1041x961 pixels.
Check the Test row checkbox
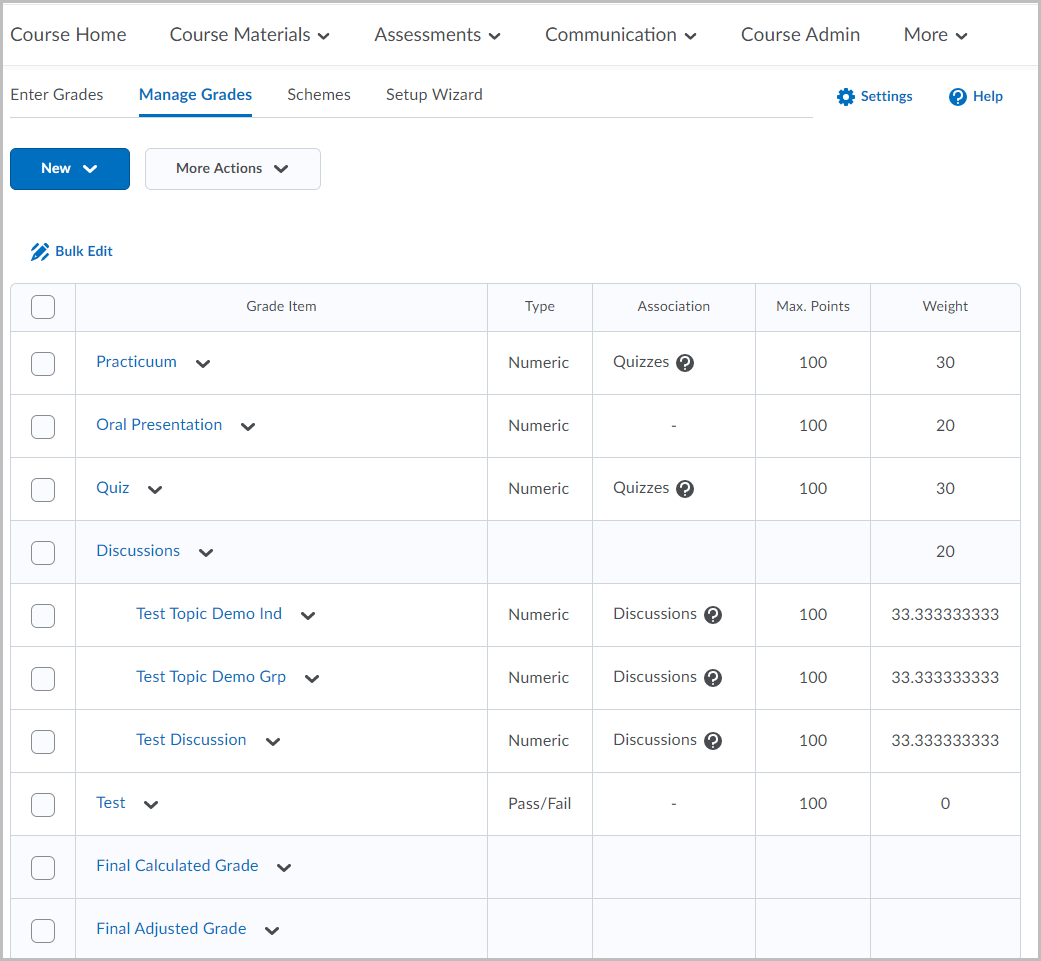(x=43, y=805)
